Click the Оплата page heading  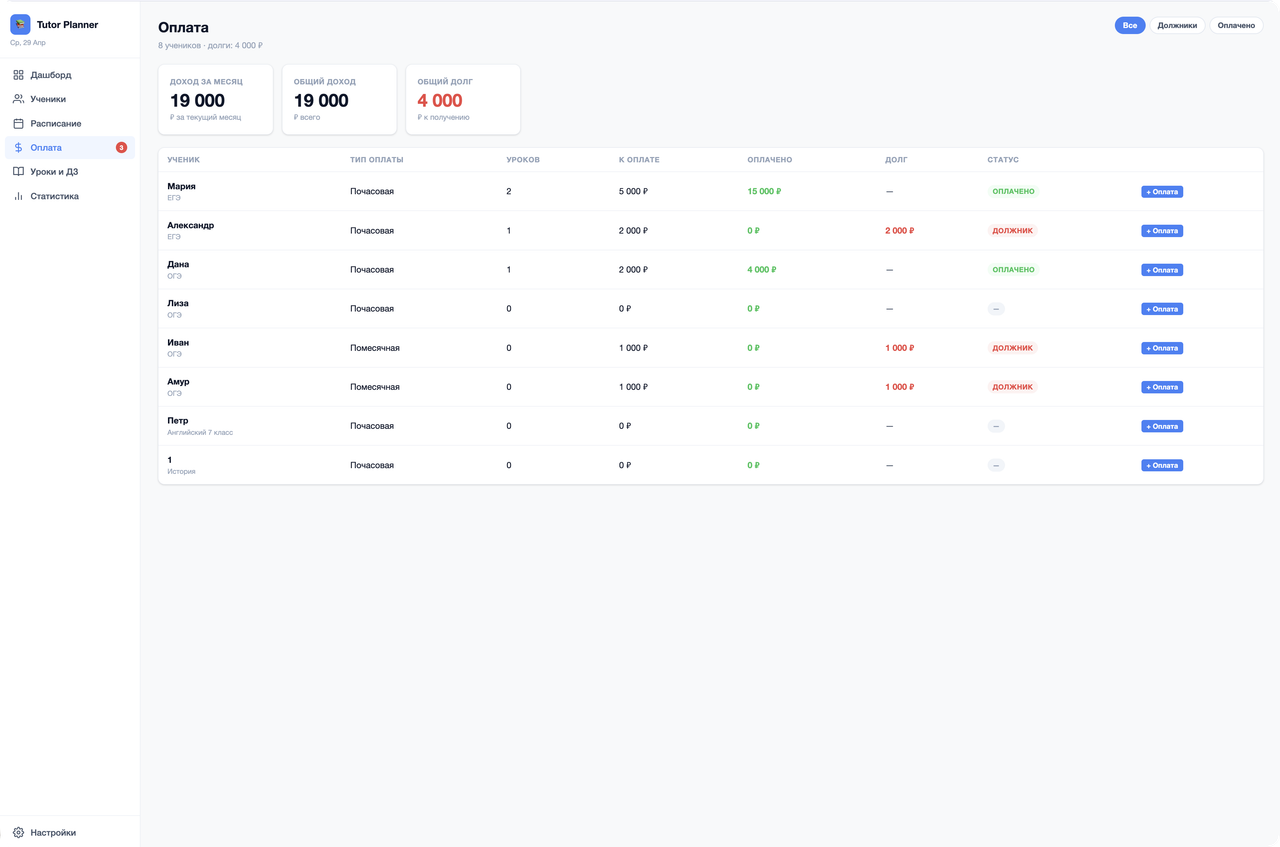point(183,28)
